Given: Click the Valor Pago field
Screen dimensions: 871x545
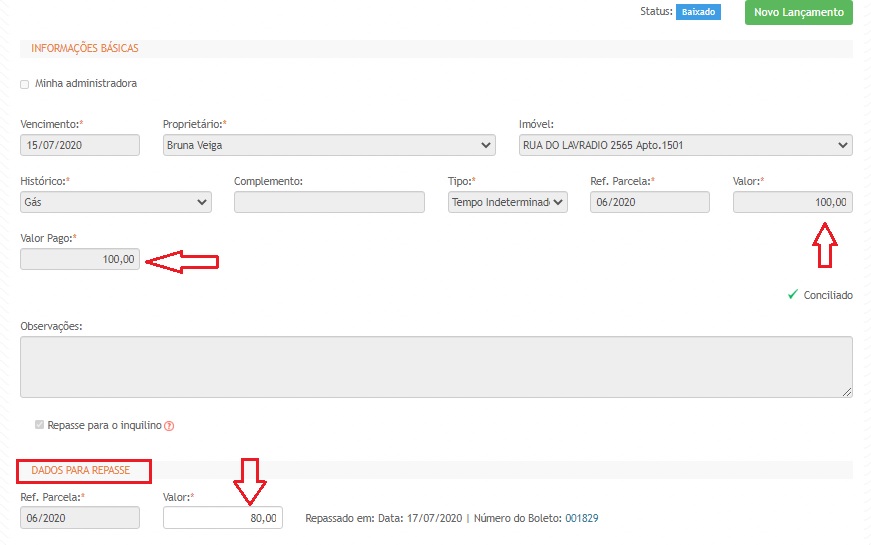Looking at the screenshot, I should point(80,259).
